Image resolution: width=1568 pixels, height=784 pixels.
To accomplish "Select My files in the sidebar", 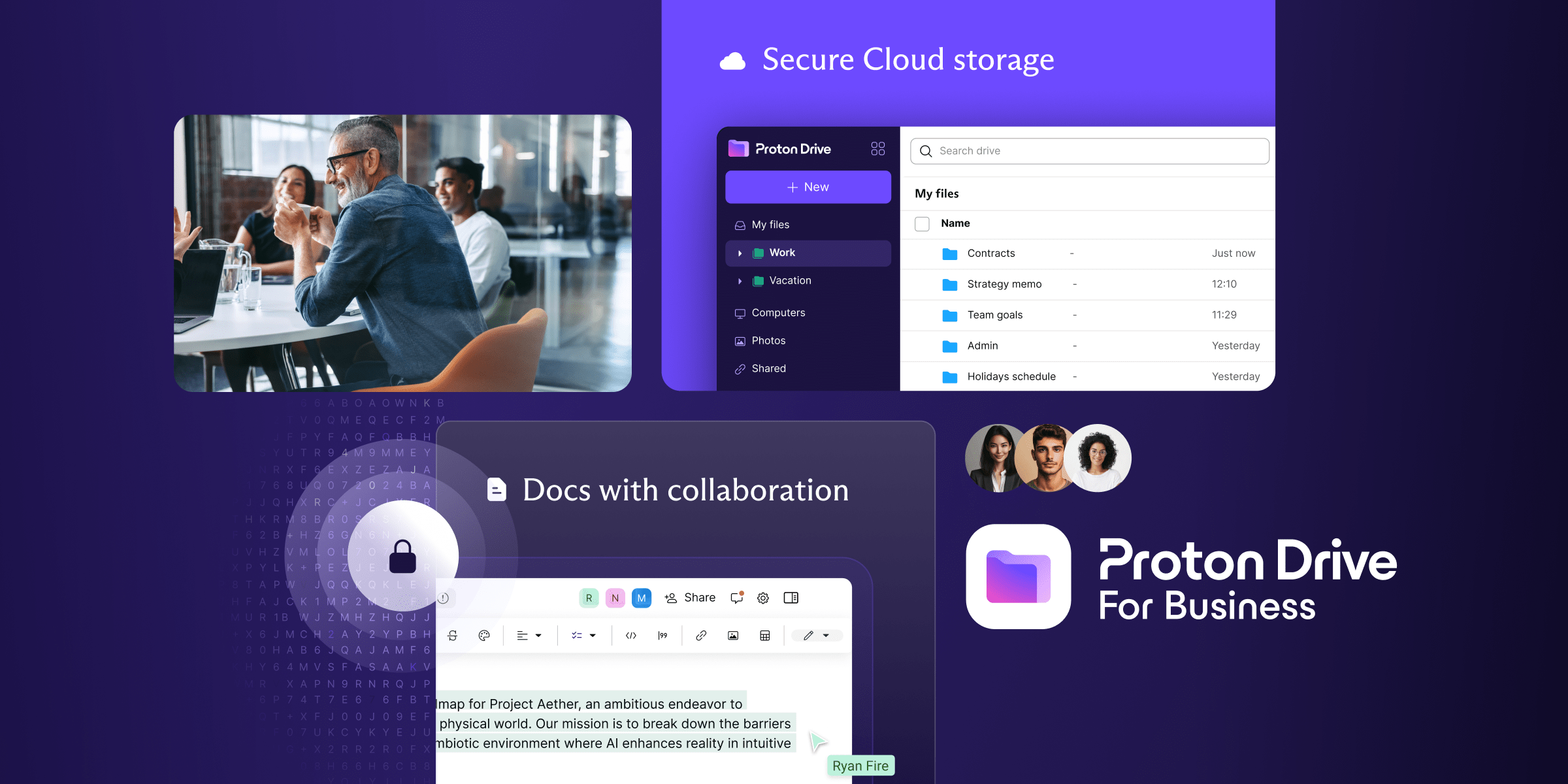I will 769,224.
